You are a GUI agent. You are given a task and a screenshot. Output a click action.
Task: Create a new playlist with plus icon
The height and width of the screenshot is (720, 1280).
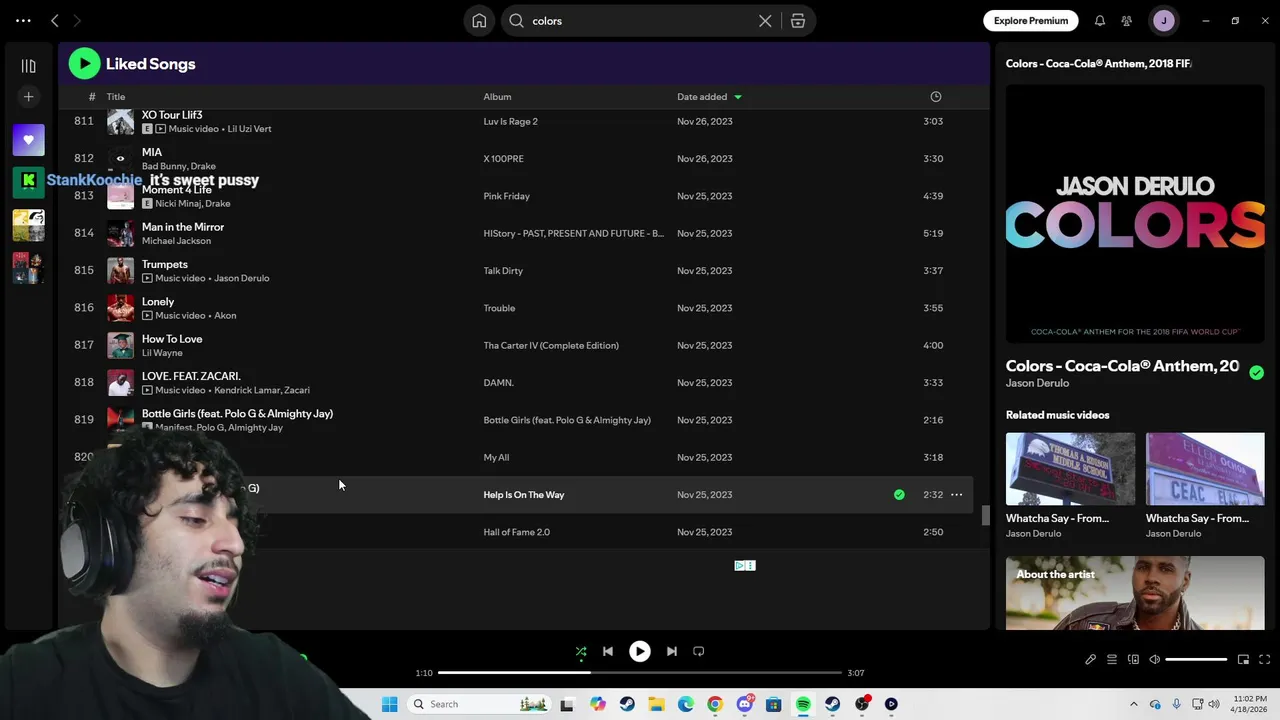(28, 97)
